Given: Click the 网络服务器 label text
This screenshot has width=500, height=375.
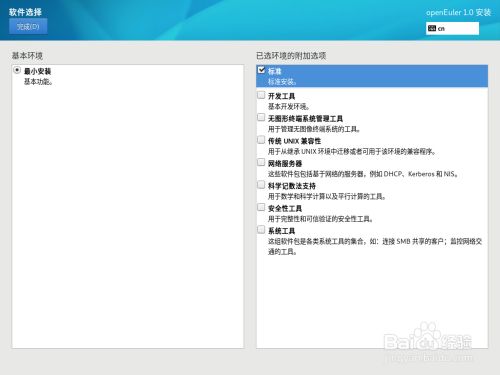Looking at the screenshot, I should pos(285,164).
